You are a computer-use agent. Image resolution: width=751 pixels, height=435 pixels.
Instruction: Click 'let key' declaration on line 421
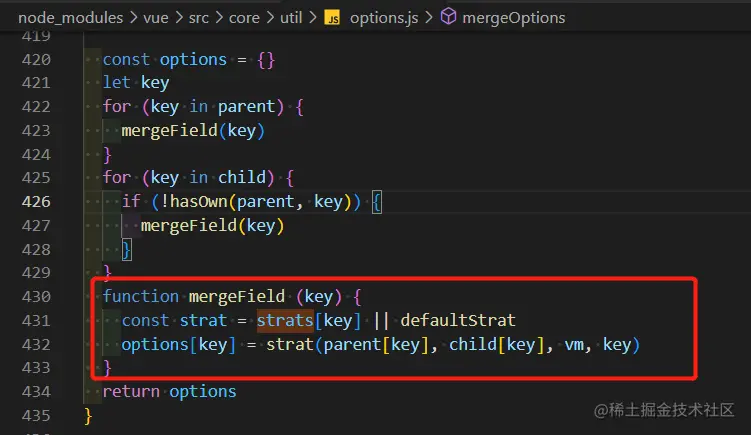pos(135,83)
